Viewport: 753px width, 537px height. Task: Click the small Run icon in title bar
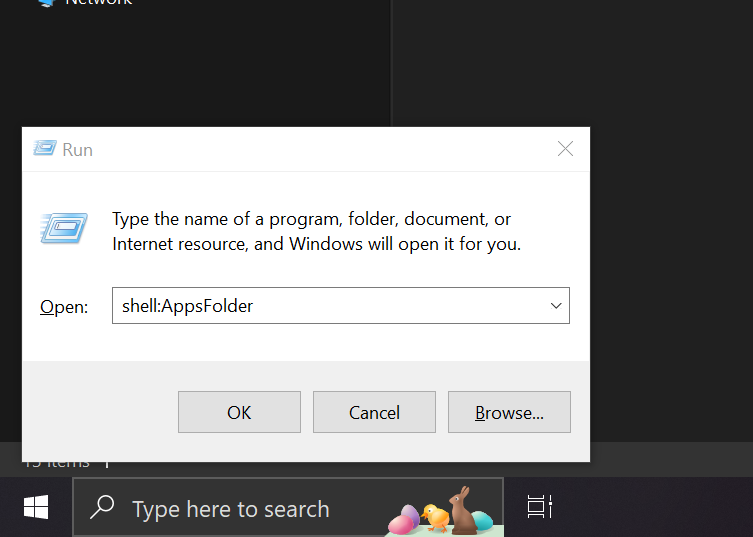[x=44, y=149]
